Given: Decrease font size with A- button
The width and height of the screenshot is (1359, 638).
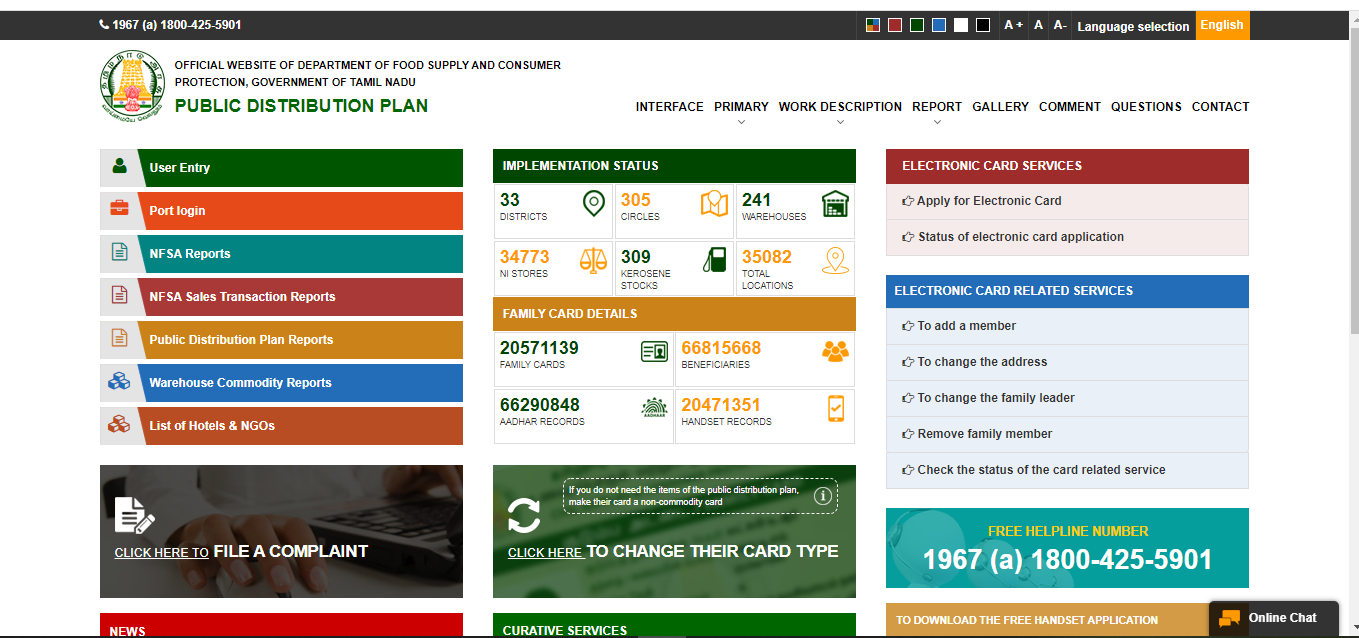Looking at the screenshot, I should coord(1060,25).
